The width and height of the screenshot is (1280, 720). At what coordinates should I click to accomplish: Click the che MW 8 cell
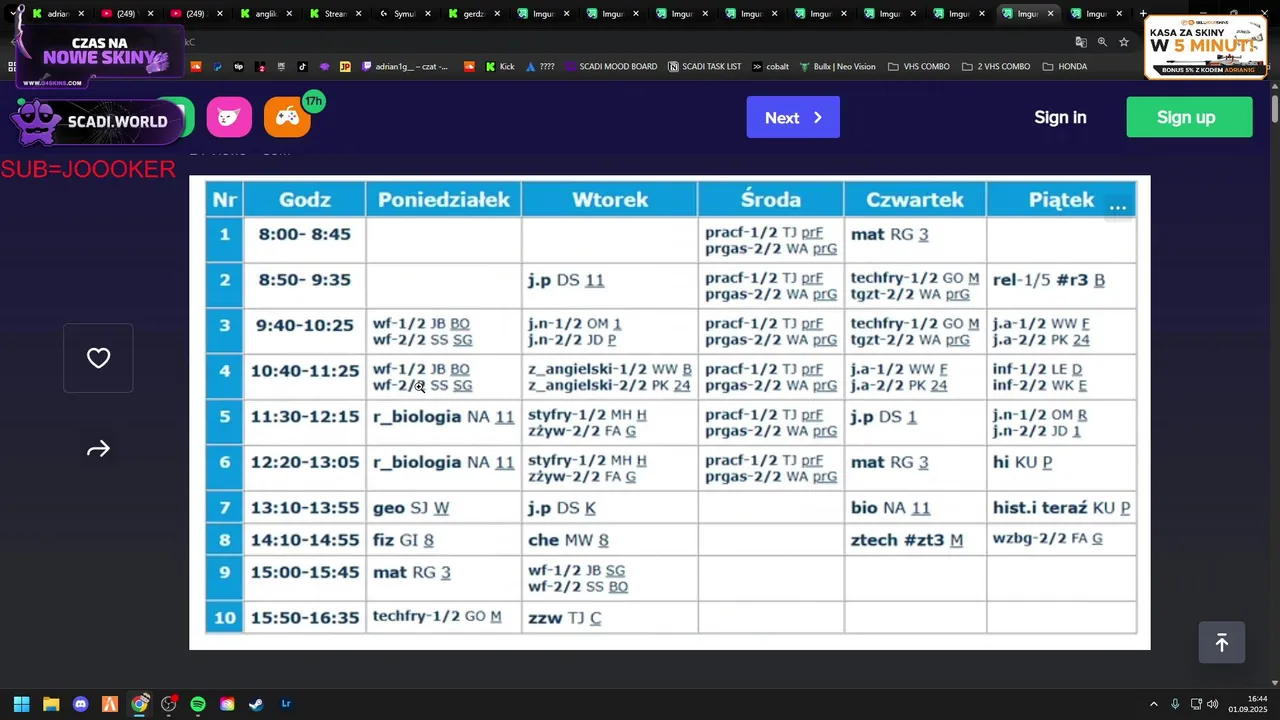click(x=610, y=540)
